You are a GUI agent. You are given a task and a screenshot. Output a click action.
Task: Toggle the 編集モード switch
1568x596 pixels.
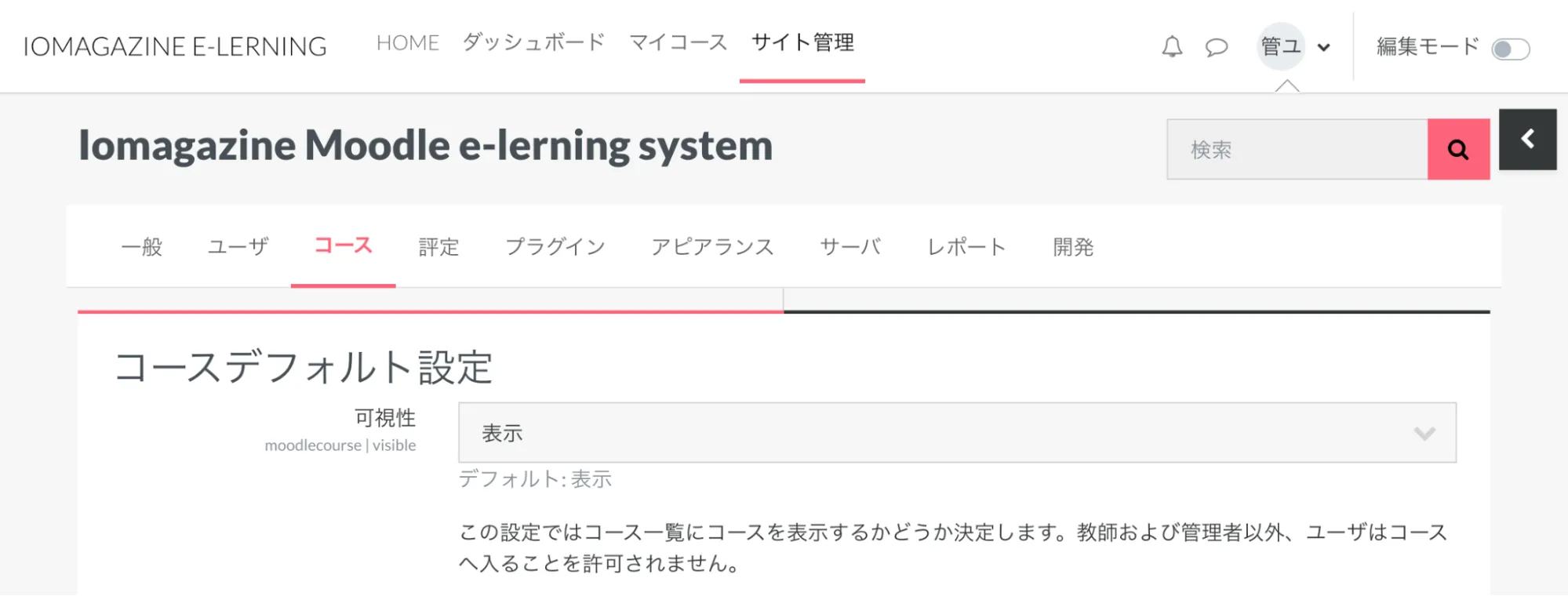click(x=1510, y=49)
